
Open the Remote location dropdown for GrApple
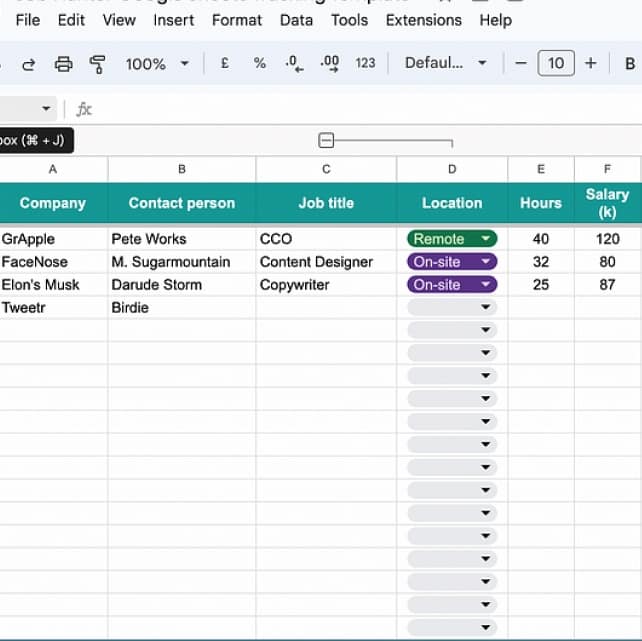pyautogui.click(x=486, y=239)
